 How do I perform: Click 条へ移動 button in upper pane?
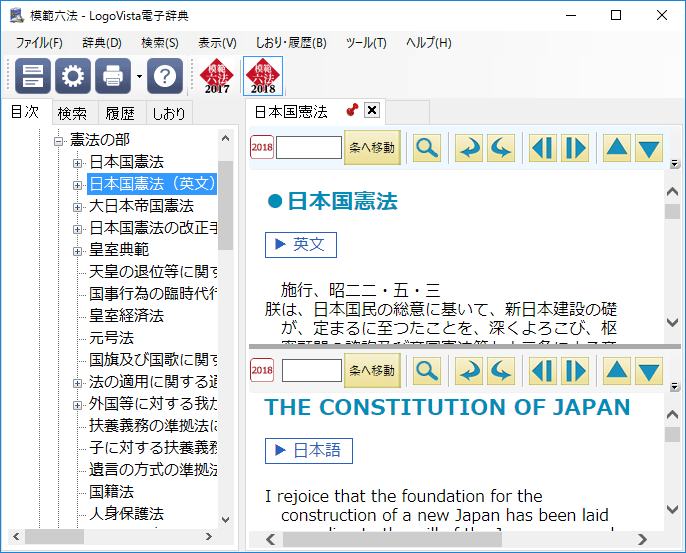pyautogui.click(x=372, y=147)
